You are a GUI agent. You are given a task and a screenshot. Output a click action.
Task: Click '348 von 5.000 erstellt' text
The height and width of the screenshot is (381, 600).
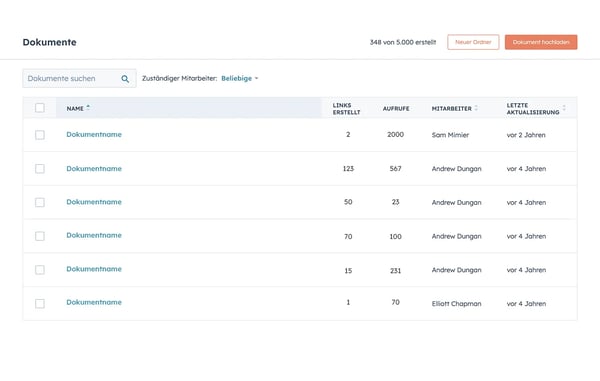[403, 42]
